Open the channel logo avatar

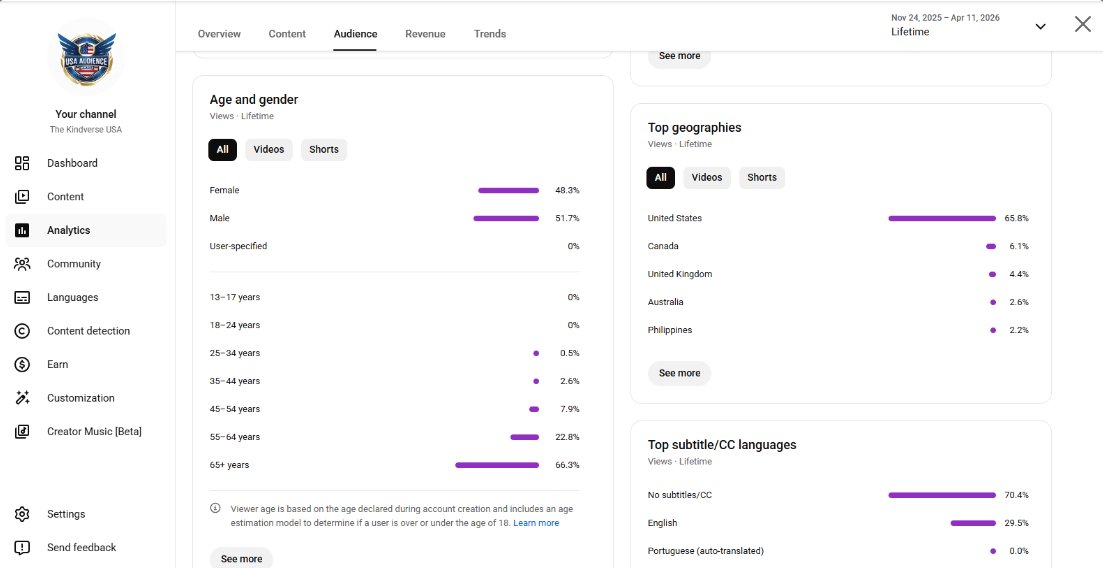pyautogui.click(x=86, y=57)
